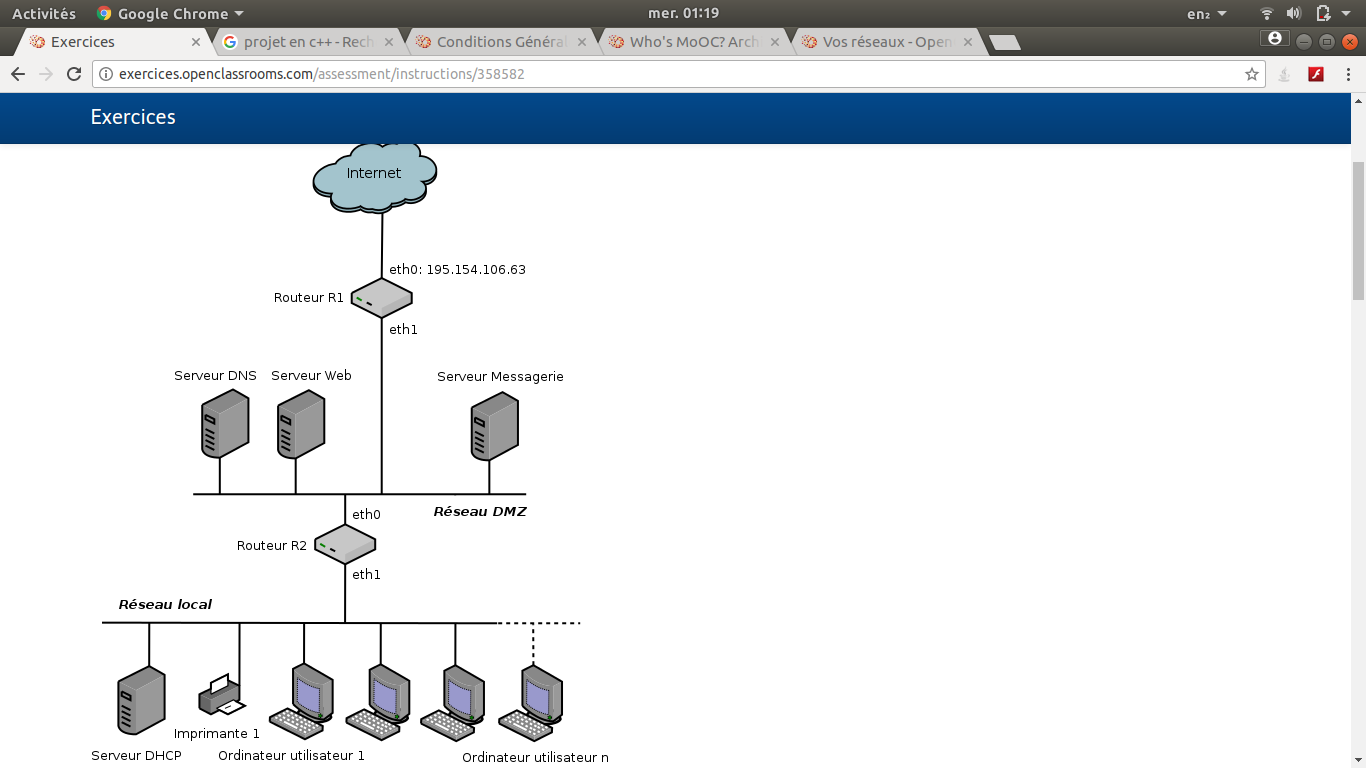Open the en keyboard layout dropdown
This screenshot has height=768, width=1366.
coord(1206,14)
